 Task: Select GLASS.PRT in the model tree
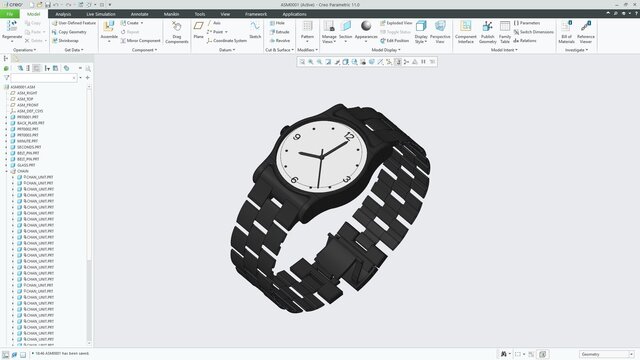26,165
